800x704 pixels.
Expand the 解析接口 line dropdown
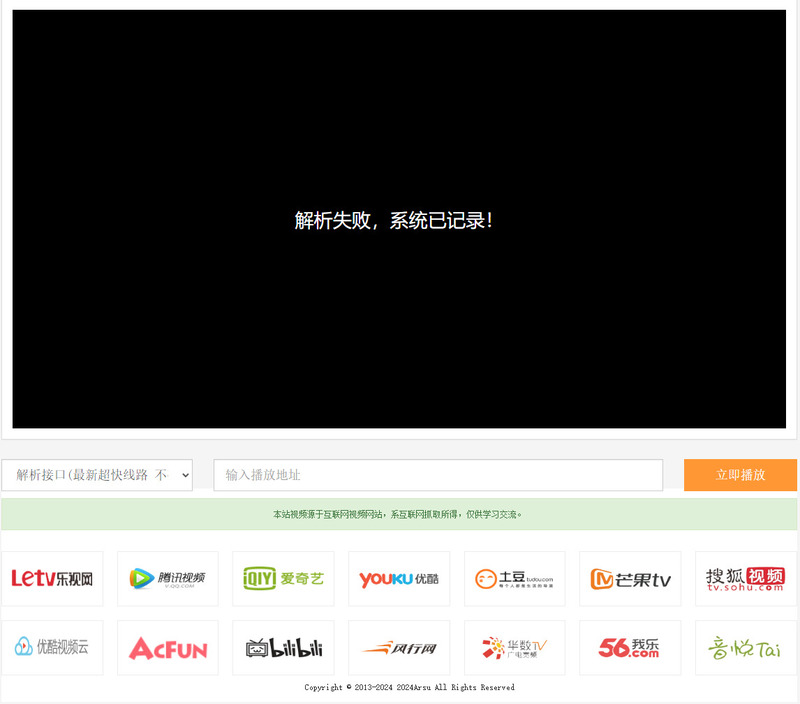pyautogui.click(x=97, y=475)
